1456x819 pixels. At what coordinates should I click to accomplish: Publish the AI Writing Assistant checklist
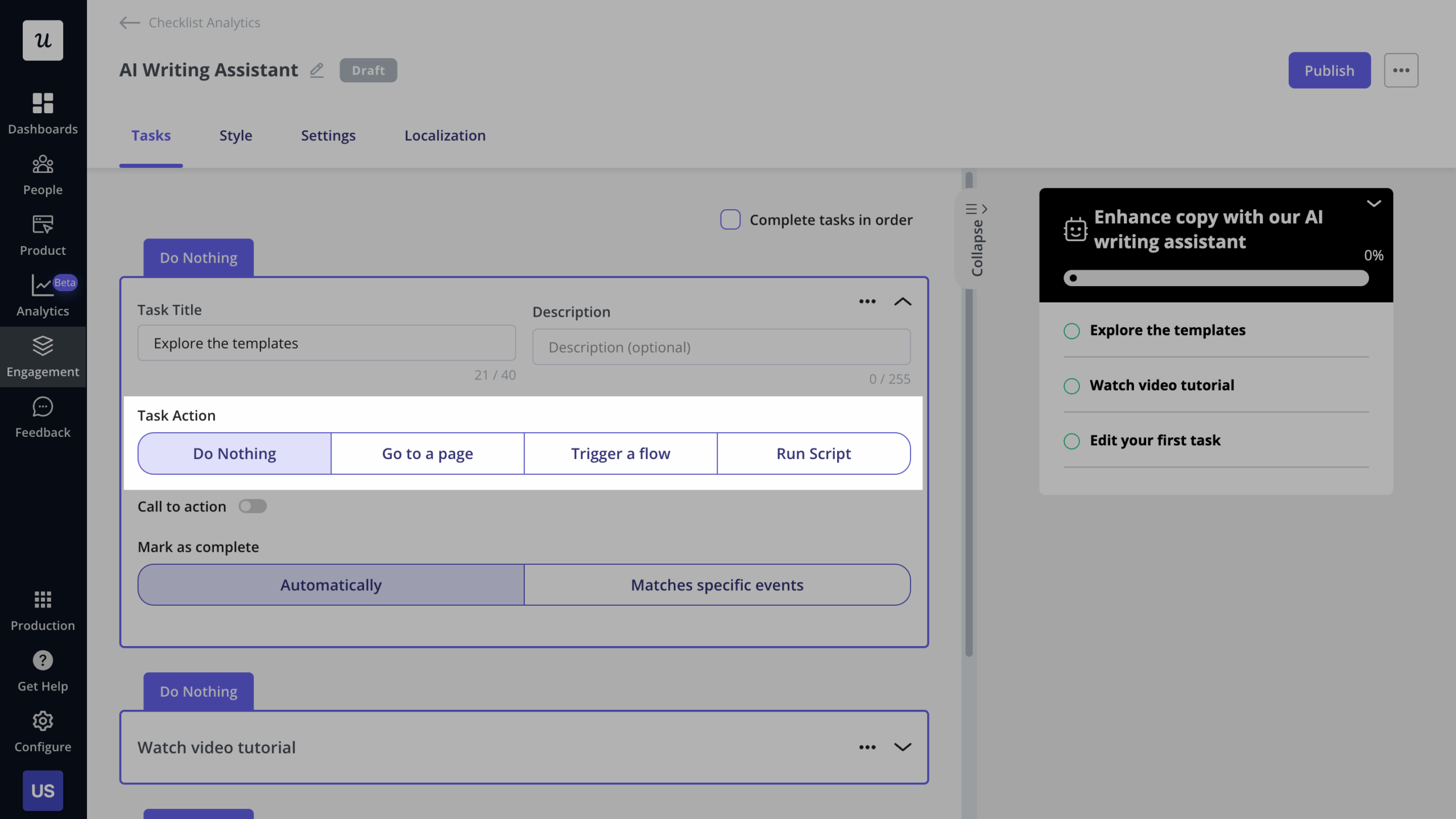1329,70
